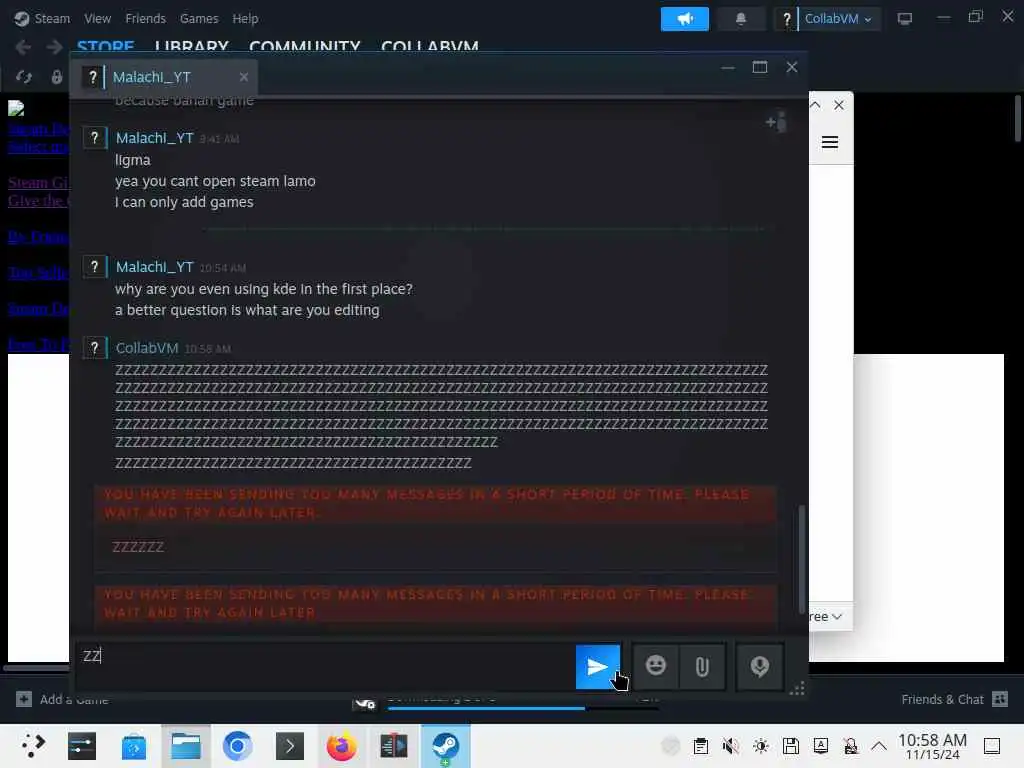The height and width of the screenshot is (768, 1024).
Task: Open Friends & Chat
Action: (x=954, y=699)
